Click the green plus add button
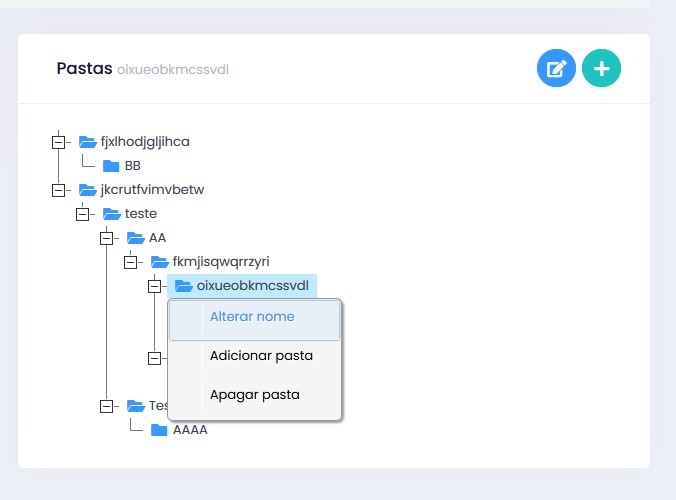676x500 pixels. (x=601, y=68)
